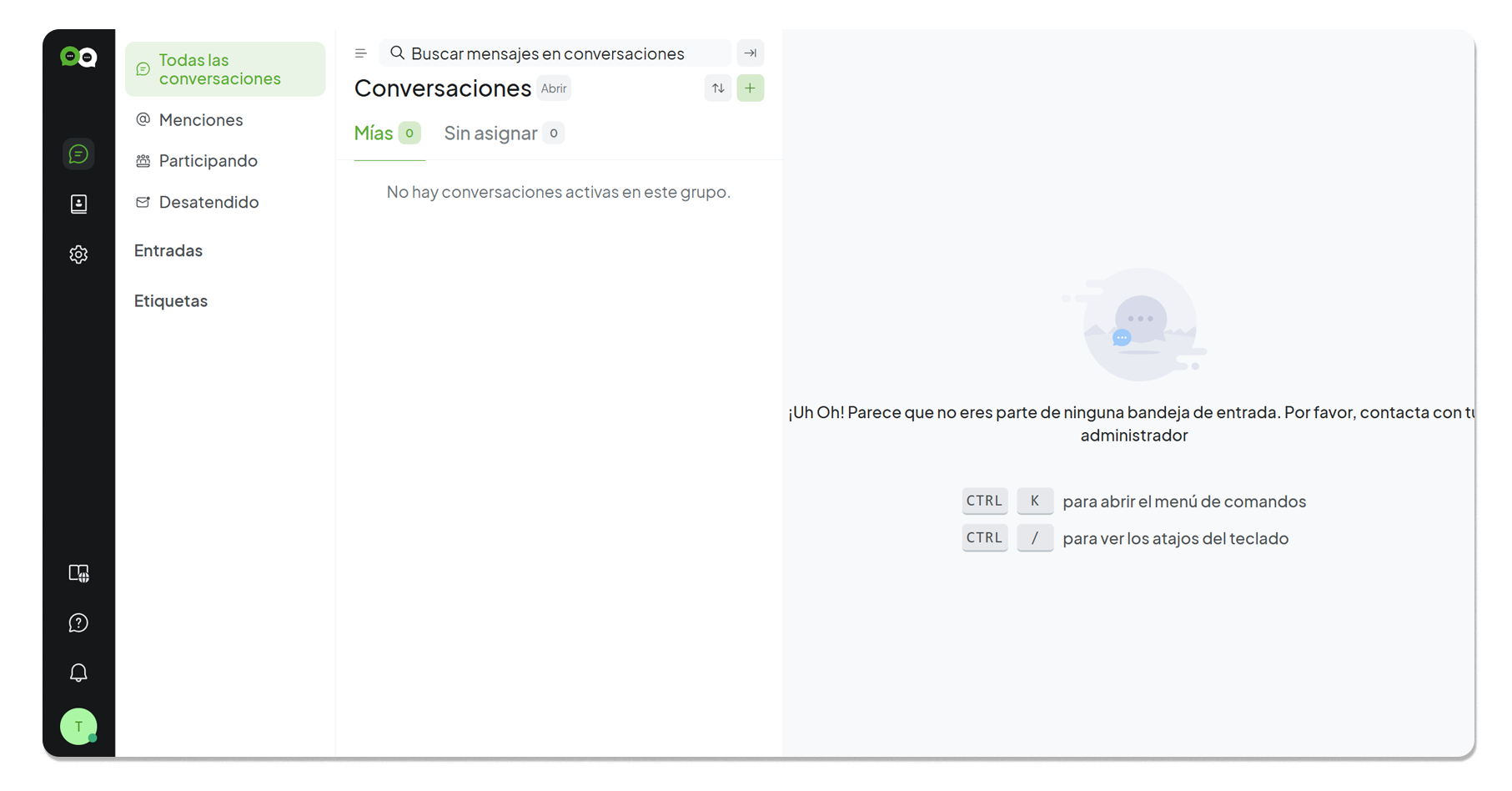
Task: Open the Conversations icon in the sidebar
Action: pyautogui.click(x=78, y=154)
